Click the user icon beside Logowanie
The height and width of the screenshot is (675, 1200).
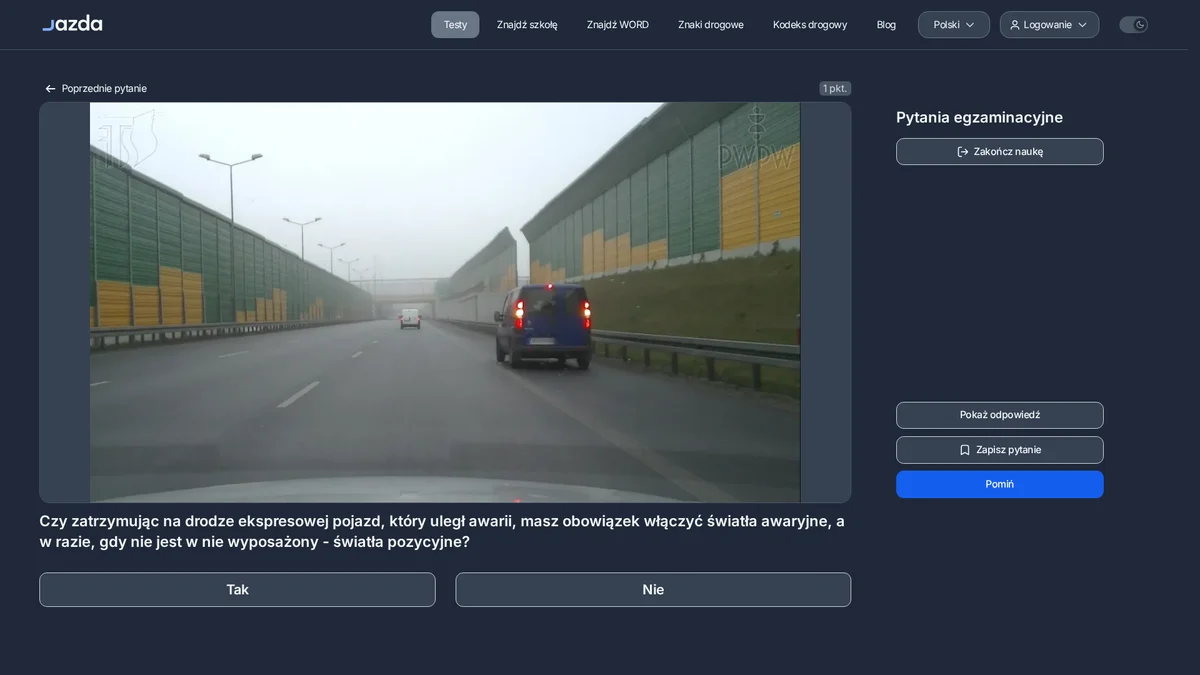(1015, 25)
